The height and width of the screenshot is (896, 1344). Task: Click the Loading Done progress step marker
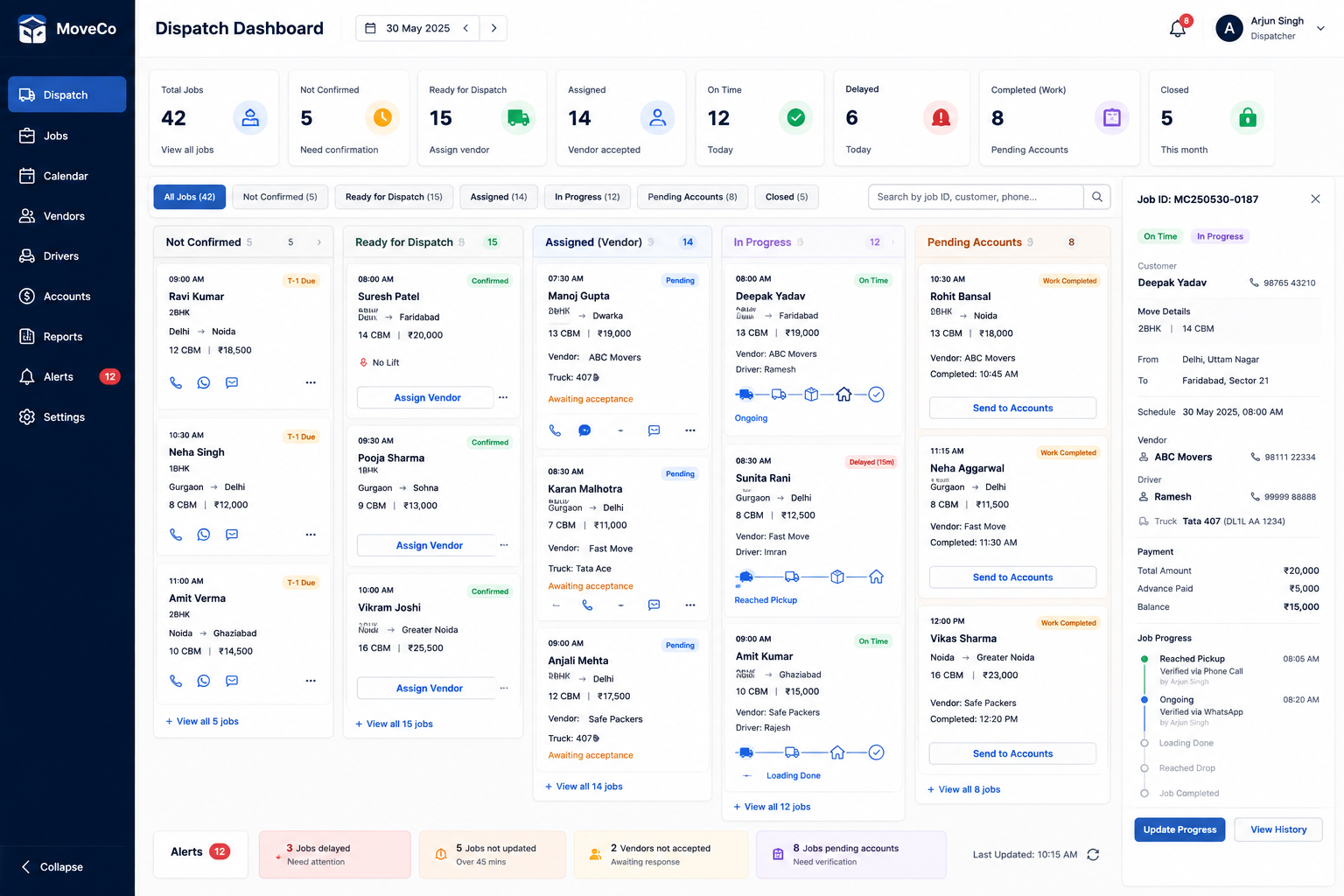point(1144,743)
